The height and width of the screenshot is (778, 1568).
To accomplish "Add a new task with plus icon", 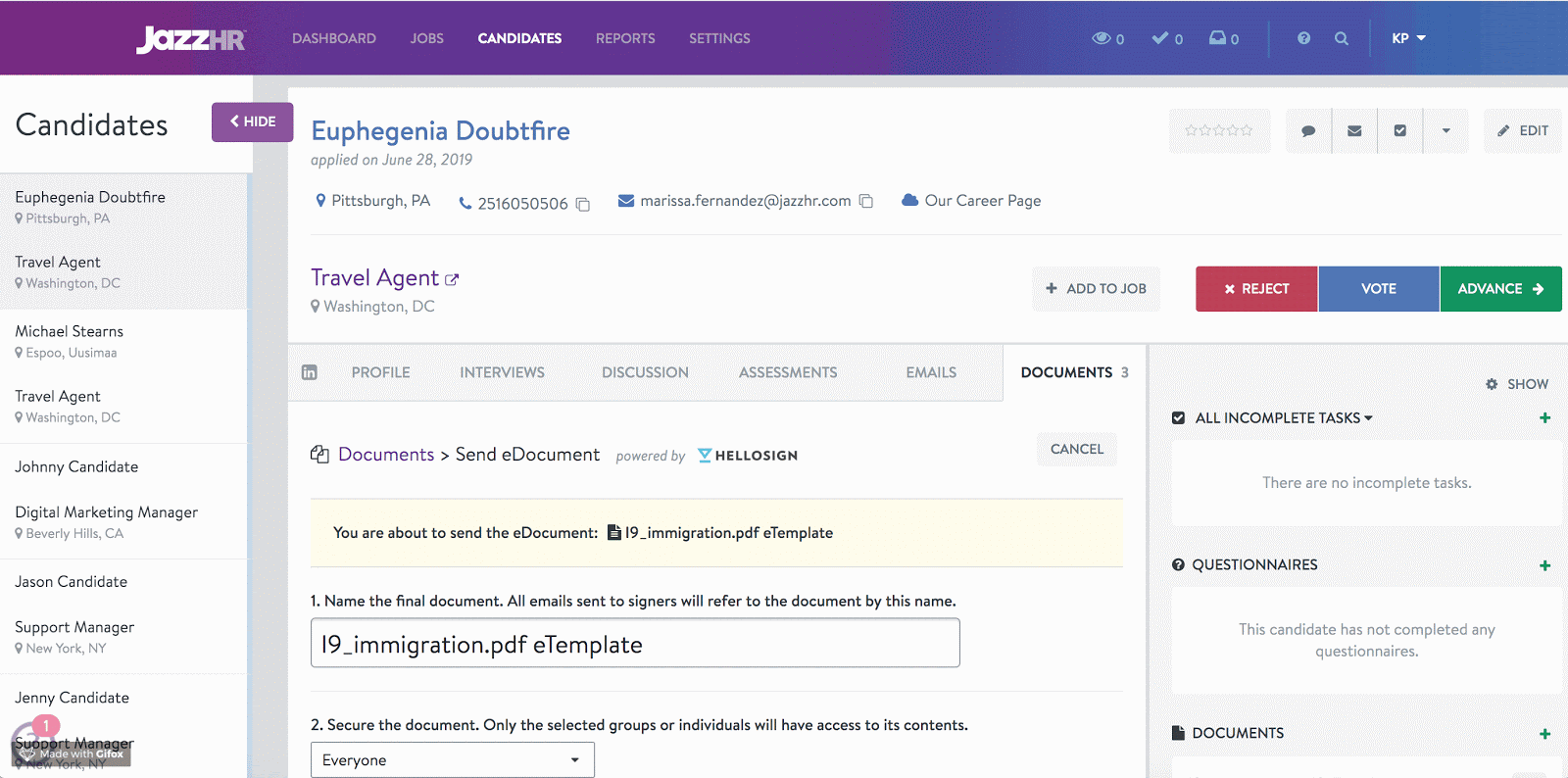I will coord(1544,418).
